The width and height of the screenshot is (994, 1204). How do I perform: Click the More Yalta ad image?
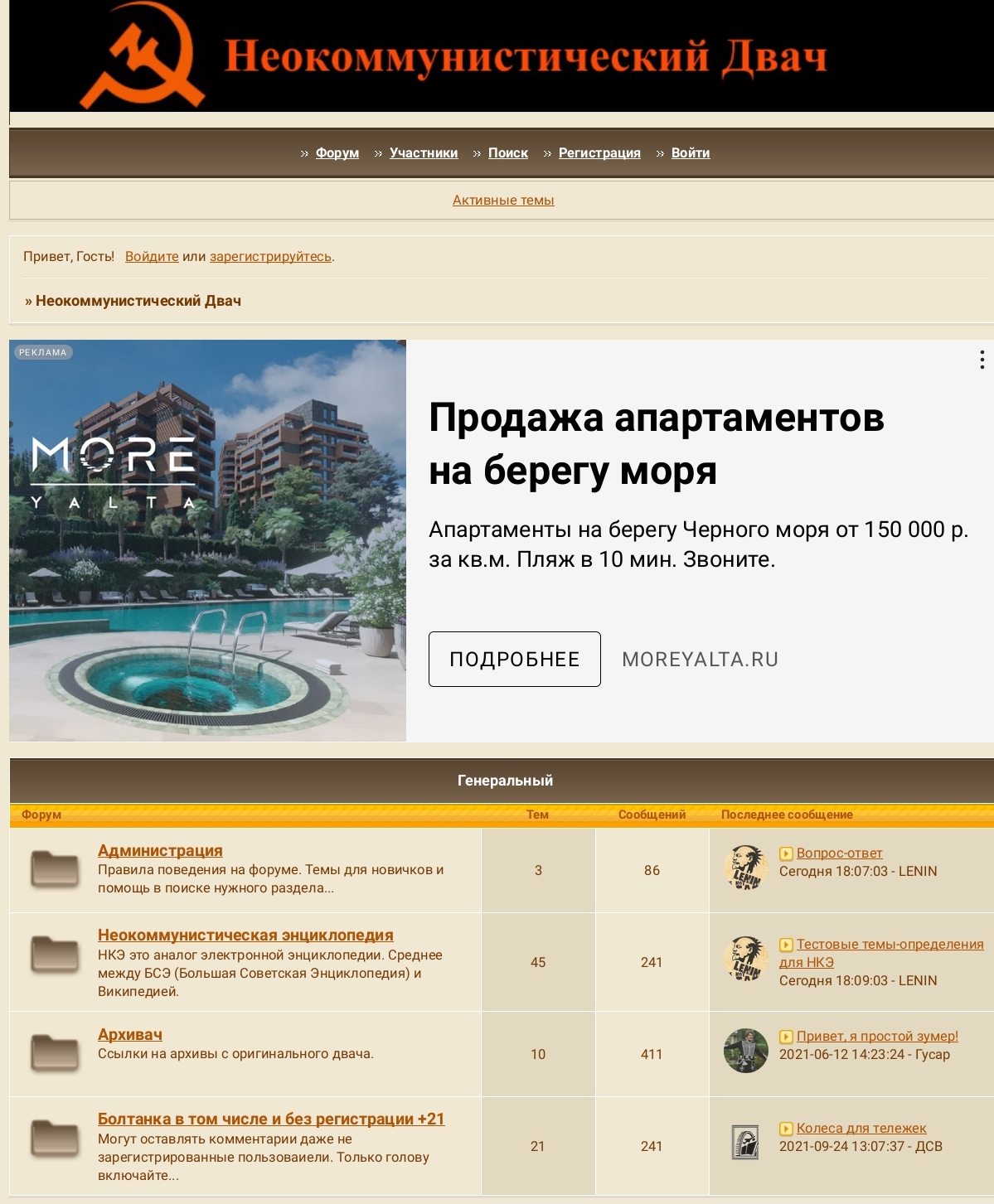208,540
